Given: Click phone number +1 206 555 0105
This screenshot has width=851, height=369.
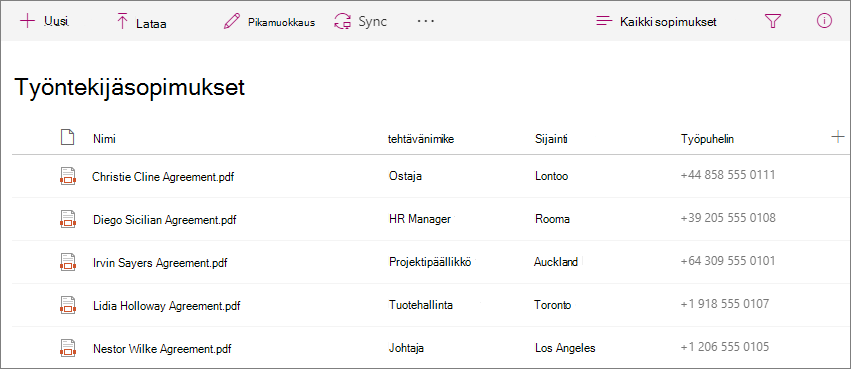Looking at the screenshot, I should (725, 346).
